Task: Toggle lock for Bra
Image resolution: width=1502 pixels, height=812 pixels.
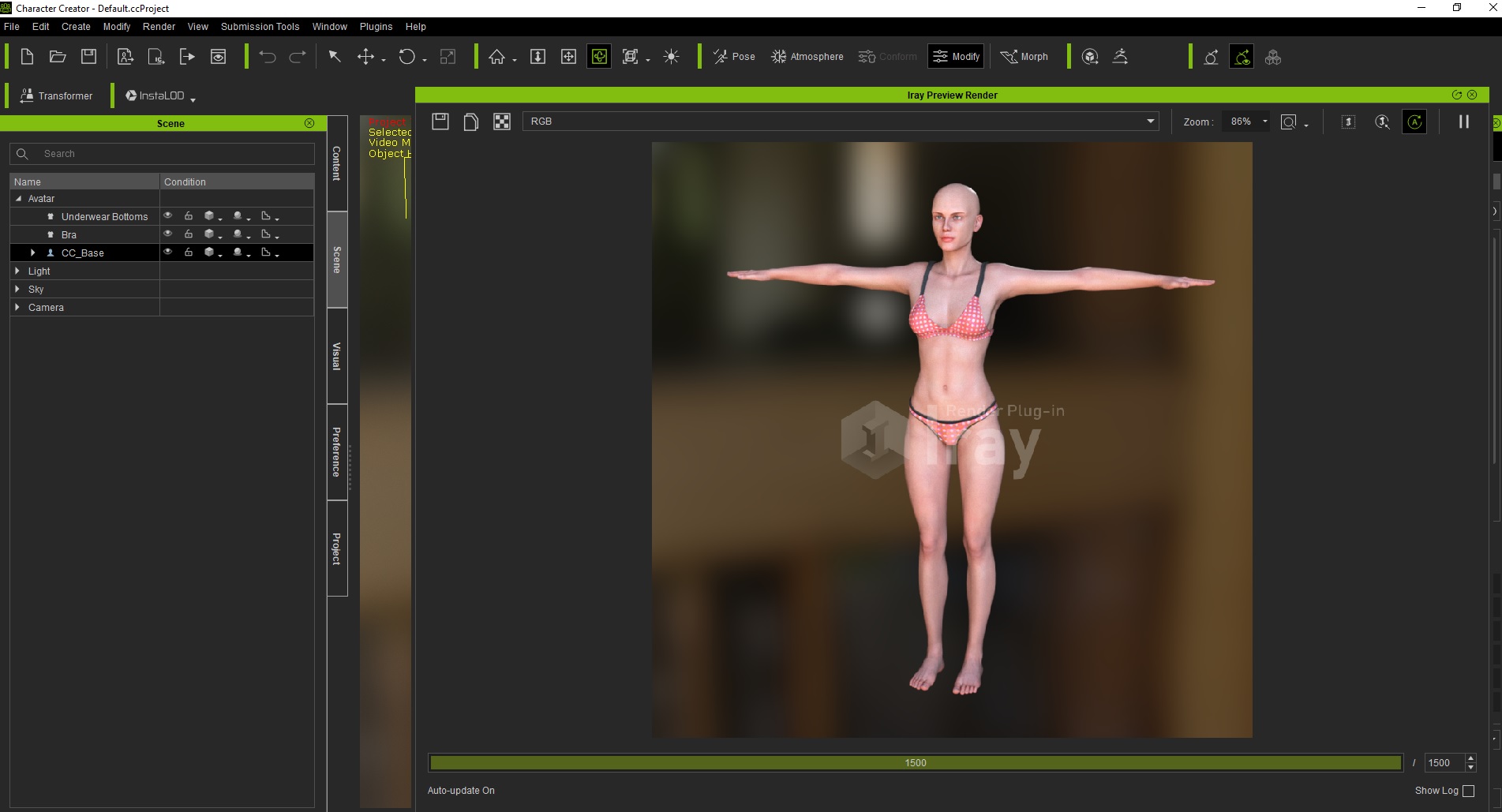Action: (x=189, y=234)
